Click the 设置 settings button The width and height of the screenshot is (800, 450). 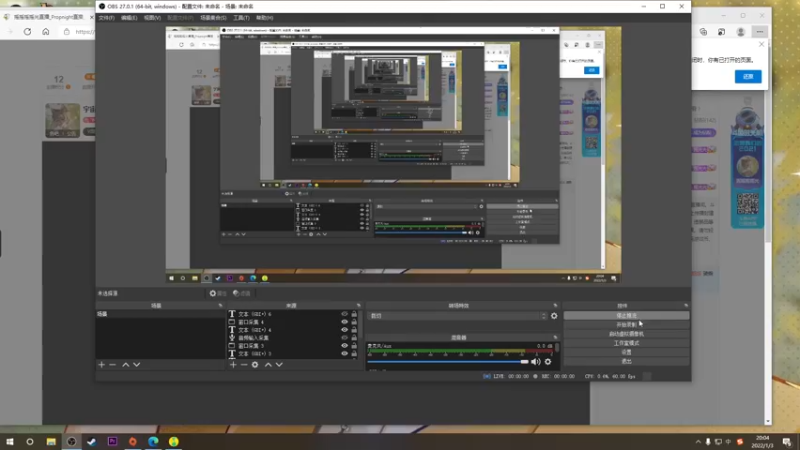coord(626,352)
